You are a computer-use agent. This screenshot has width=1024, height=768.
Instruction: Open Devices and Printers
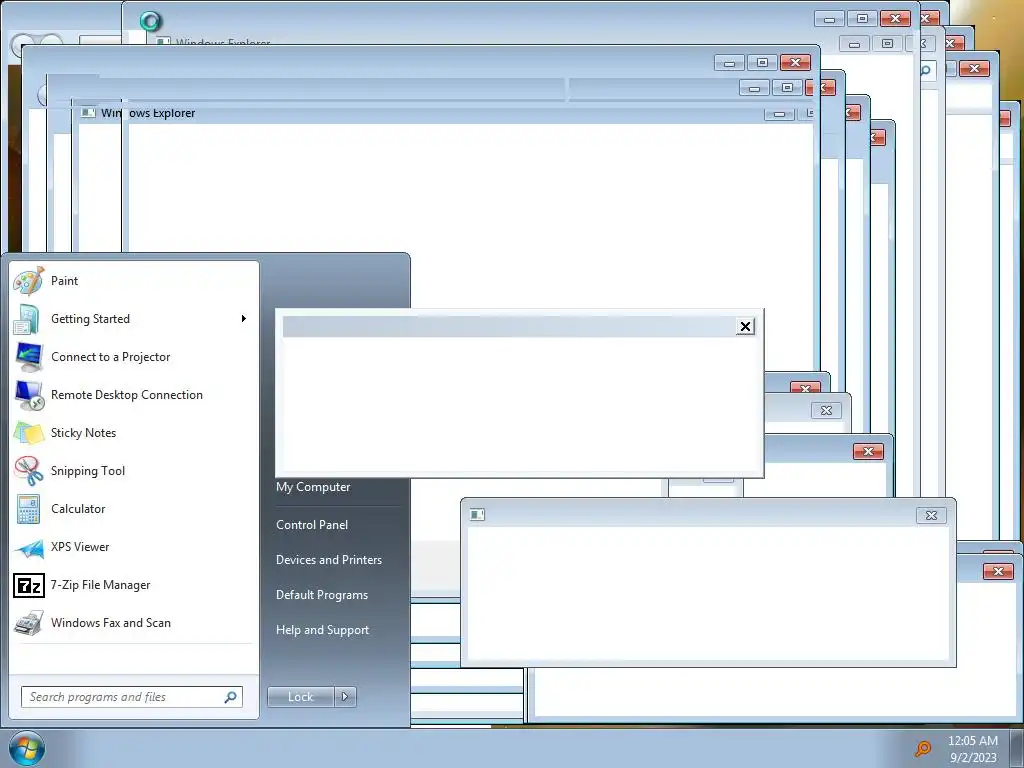point(328,560)
